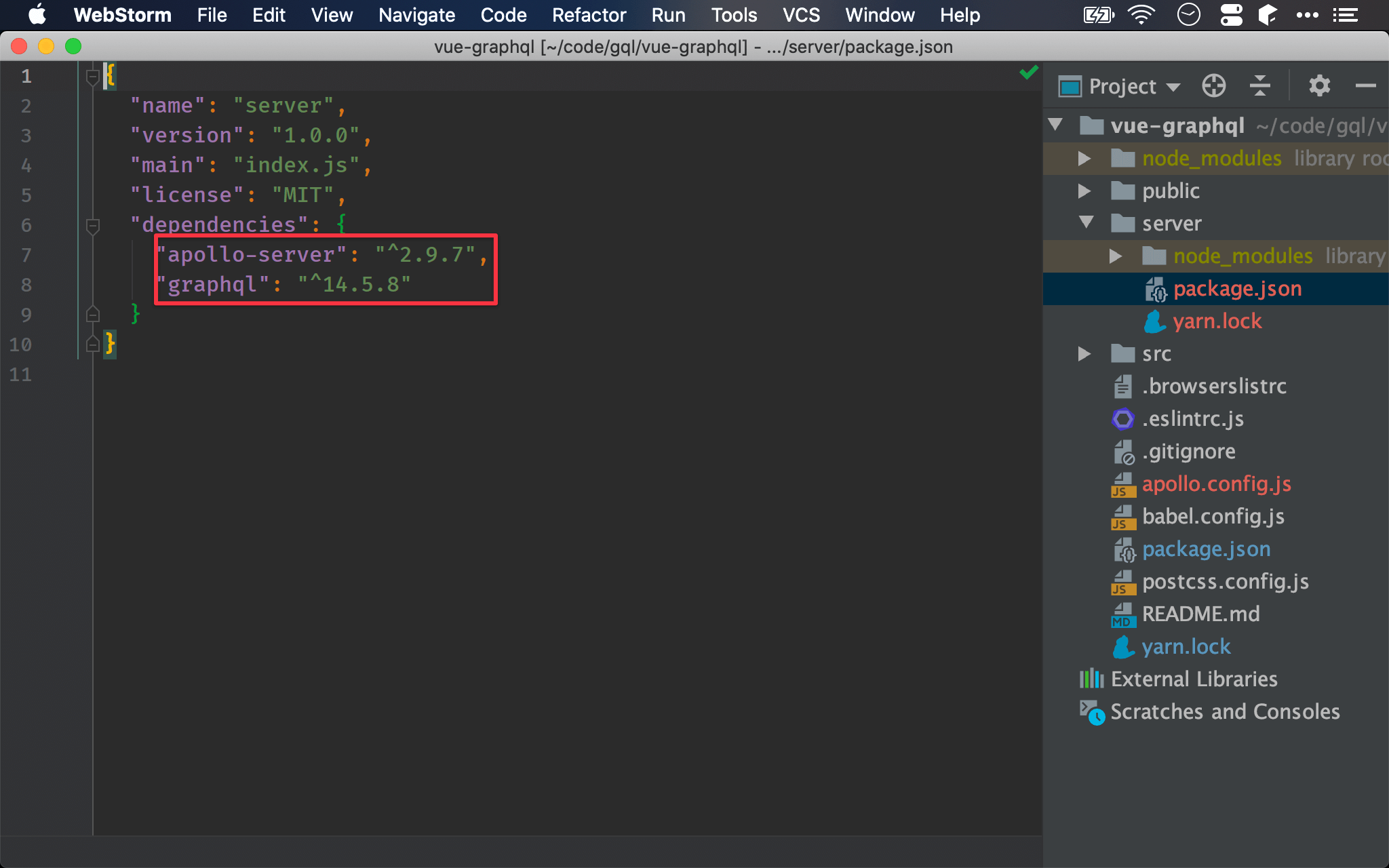Open the Project panel settings gear

[x=1319, y=86]
